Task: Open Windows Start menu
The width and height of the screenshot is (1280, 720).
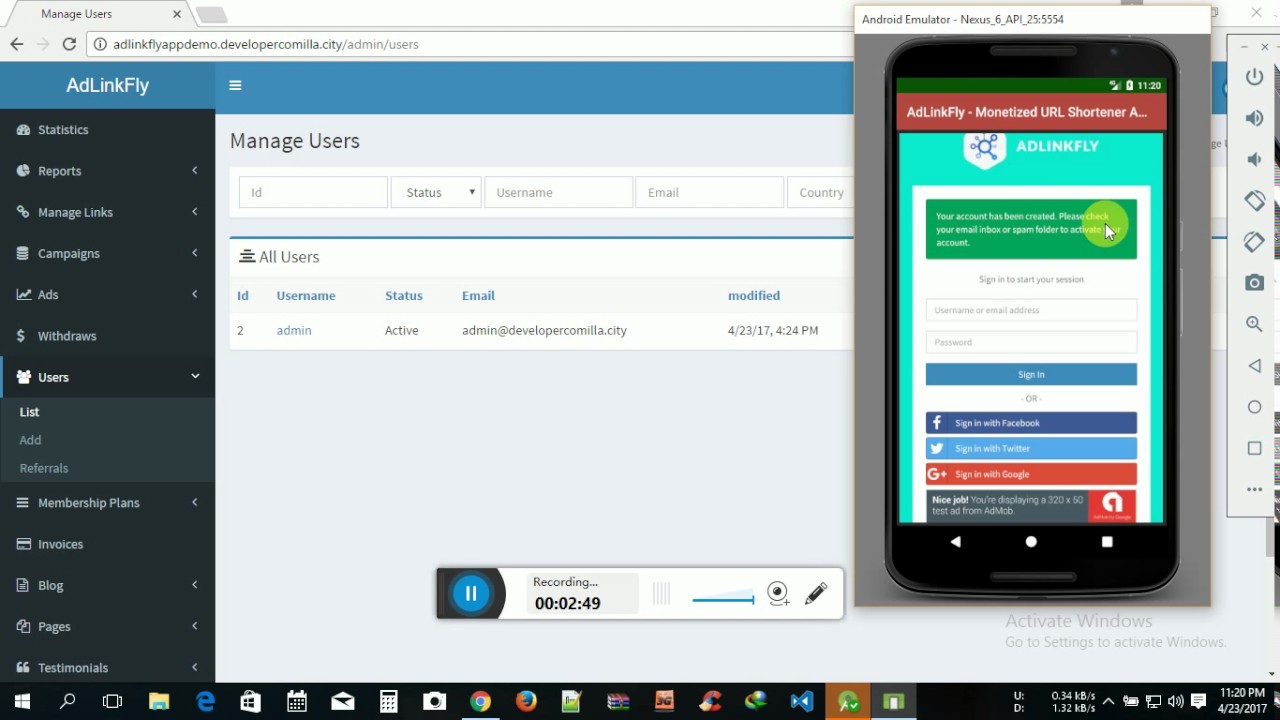Action: pos(22,701)
